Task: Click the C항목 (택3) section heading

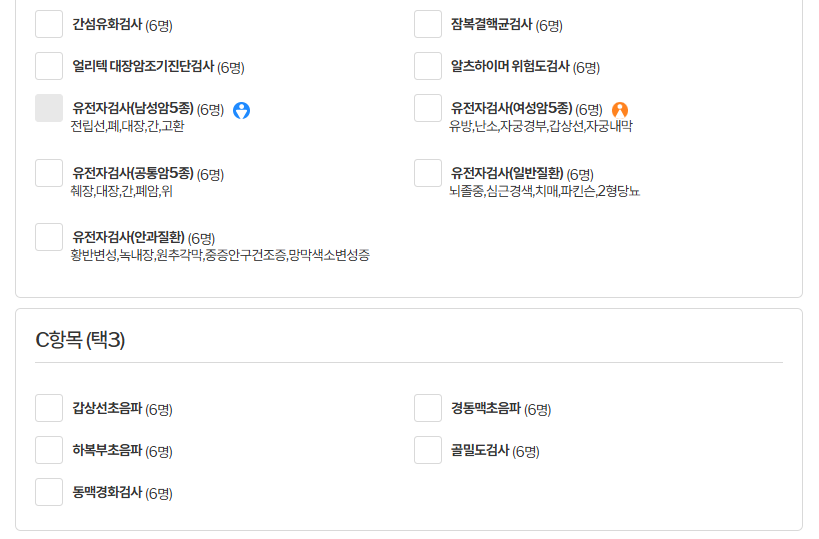Action: pyautogui.click(x=80, y=340)
